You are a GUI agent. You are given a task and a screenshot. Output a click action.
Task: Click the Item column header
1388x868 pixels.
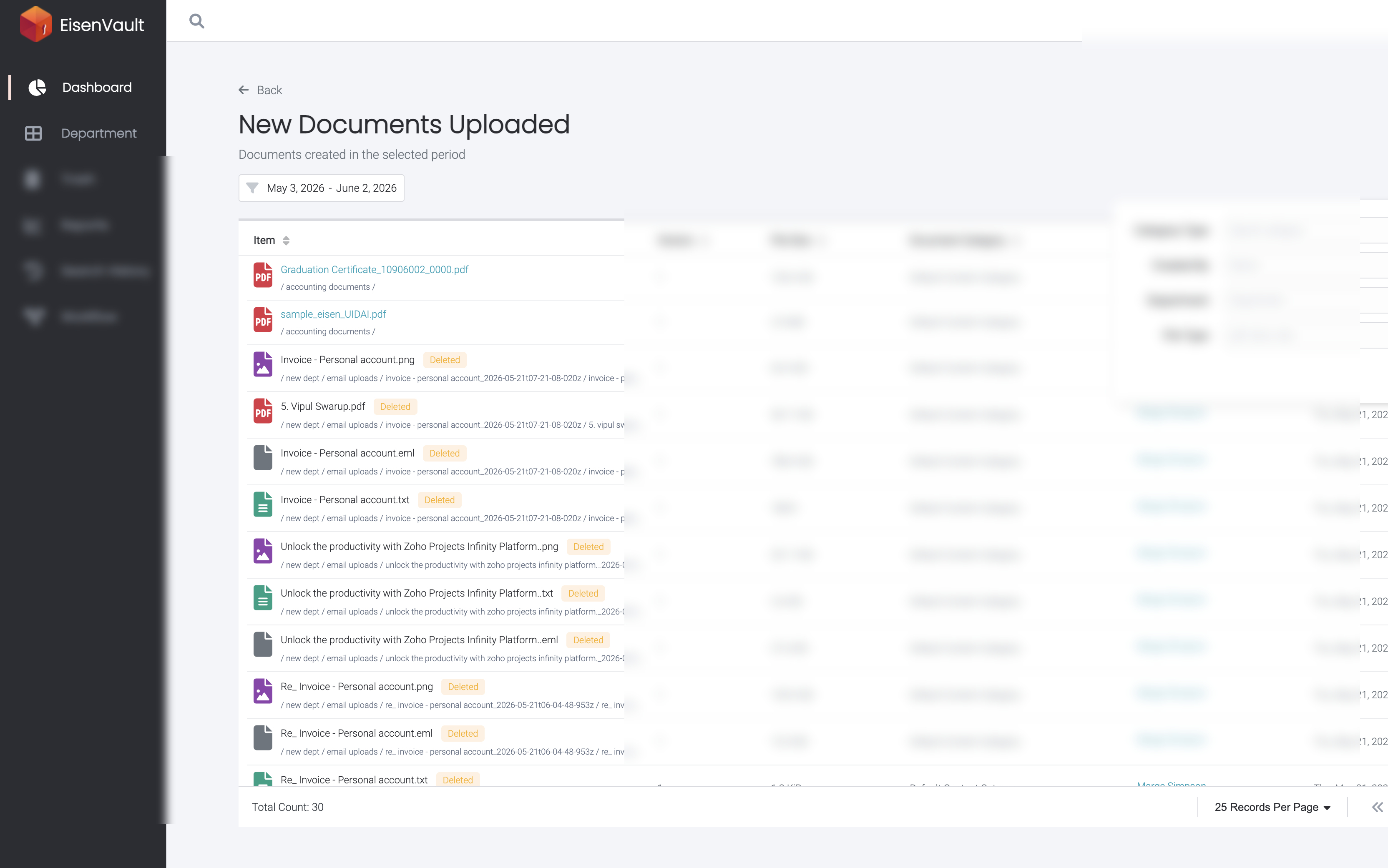264,241
